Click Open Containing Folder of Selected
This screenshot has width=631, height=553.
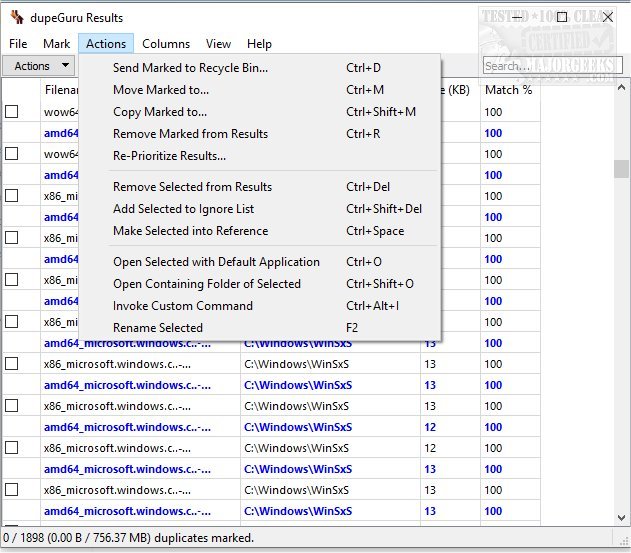point(206,284)
